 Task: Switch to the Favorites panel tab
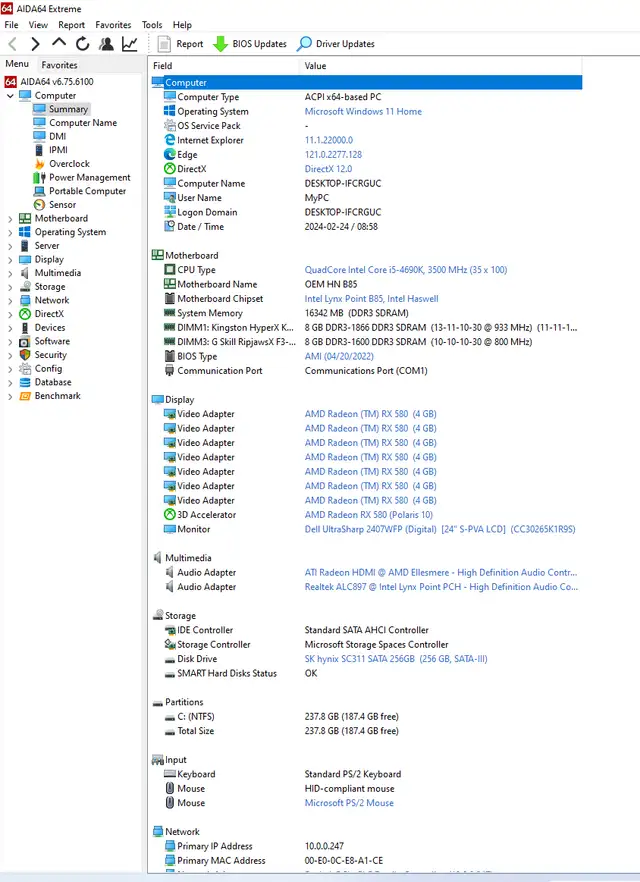click(59, 65)
